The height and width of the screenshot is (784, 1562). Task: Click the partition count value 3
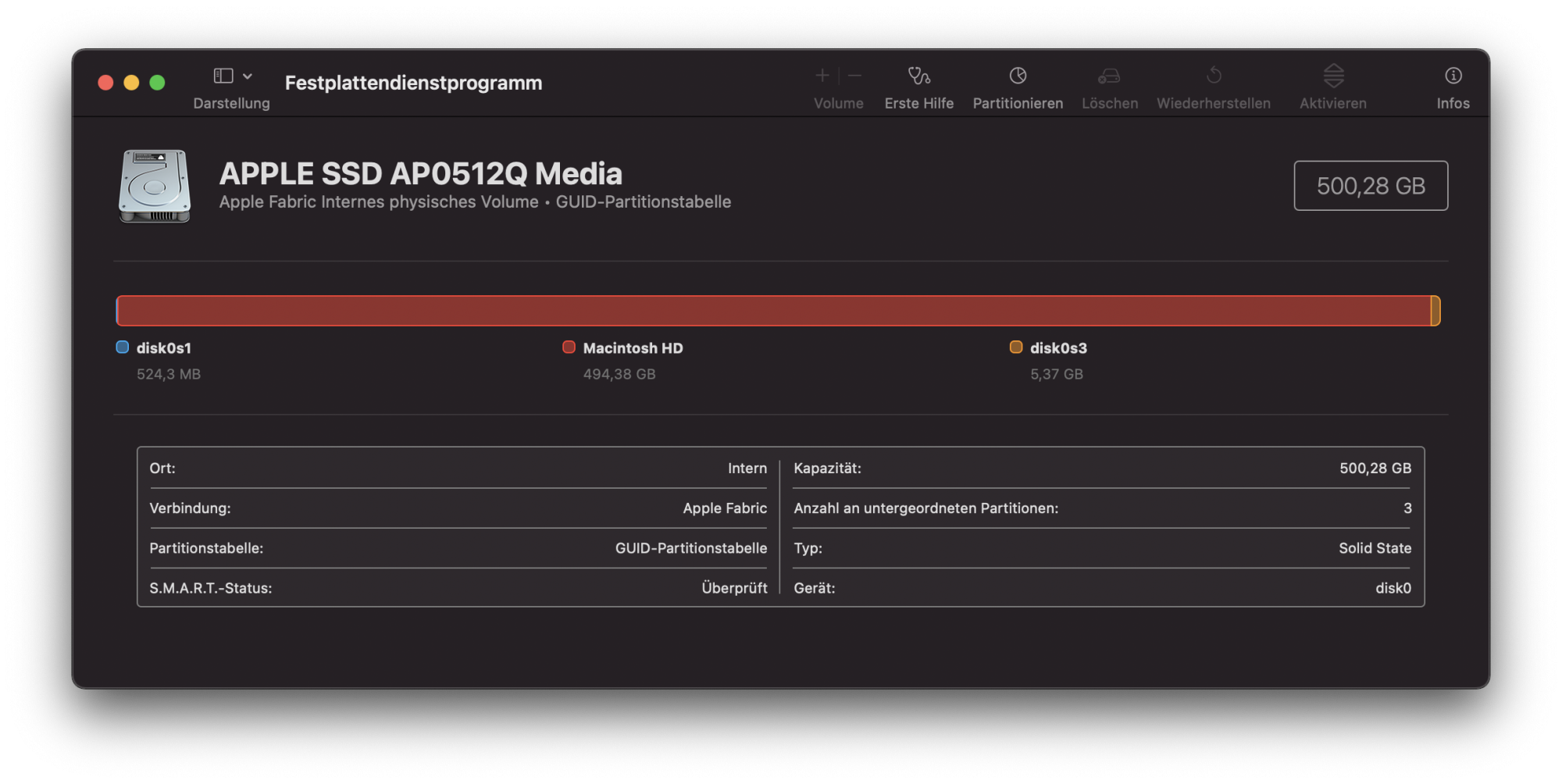1407,508
